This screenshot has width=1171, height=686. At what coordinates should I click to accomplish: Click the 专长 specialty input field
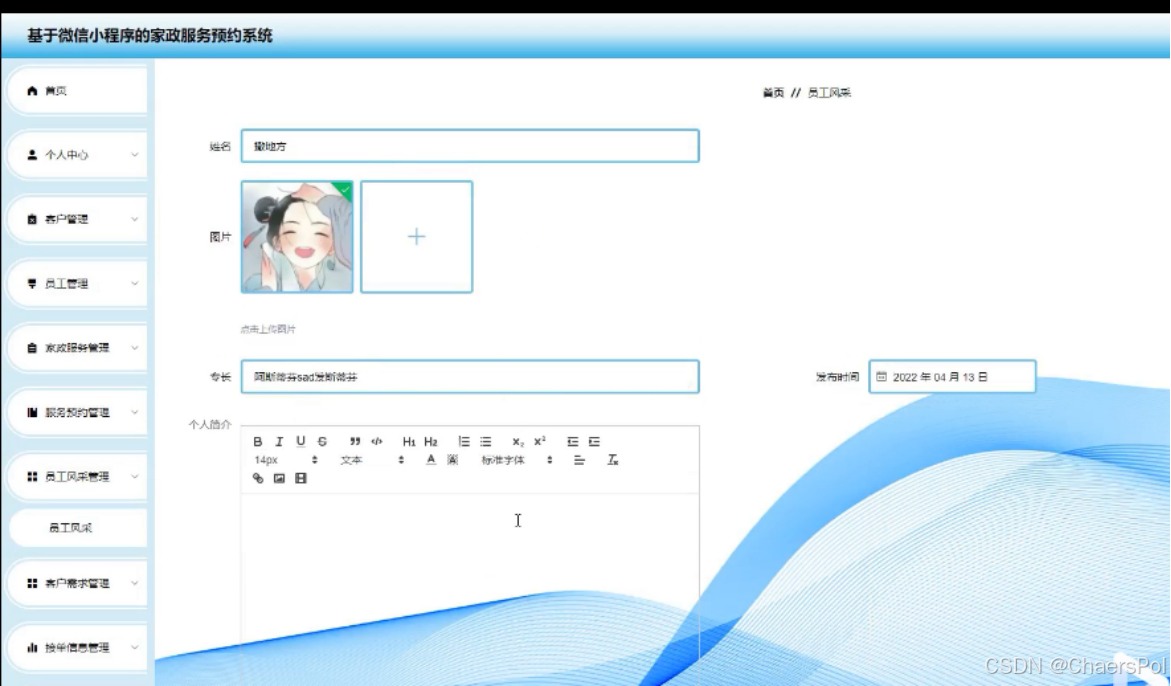click(470, 377)
